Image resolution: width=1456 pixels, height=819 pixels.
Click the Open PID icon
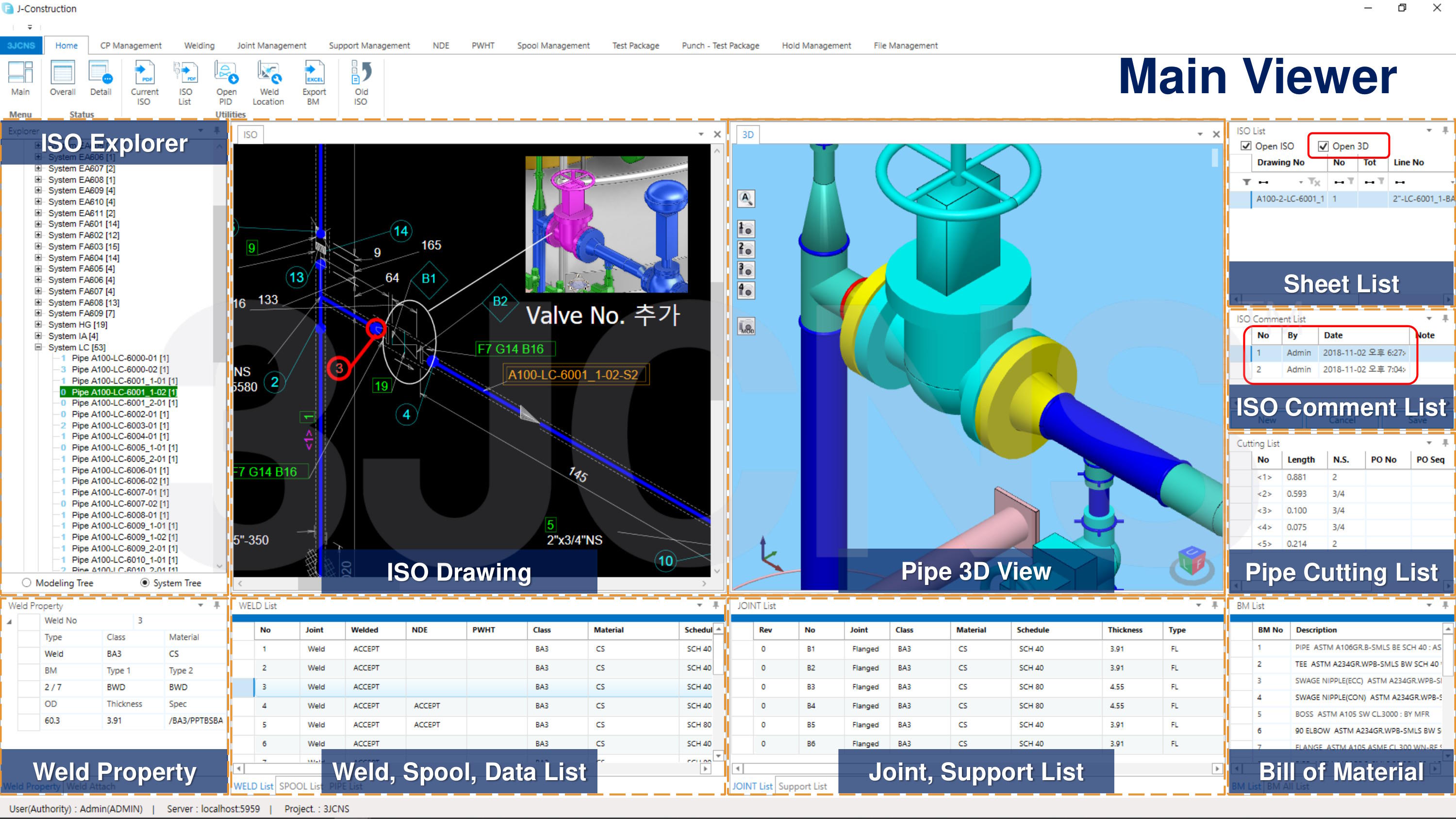[x=226, y=83]
